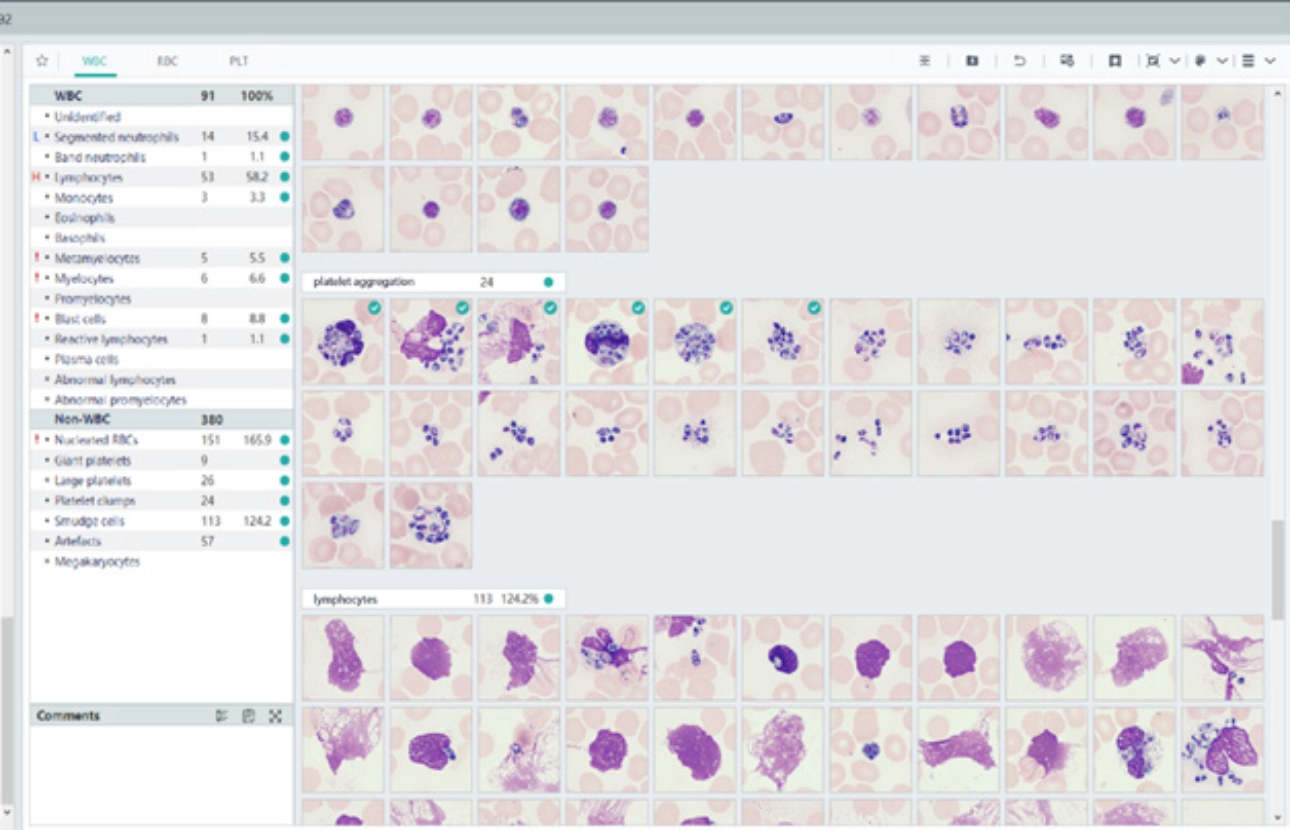1290x830 pixels.
Task: Uncheck sixth platelet aggregation thumbnail's green checkmark
Action: point(814,308)
